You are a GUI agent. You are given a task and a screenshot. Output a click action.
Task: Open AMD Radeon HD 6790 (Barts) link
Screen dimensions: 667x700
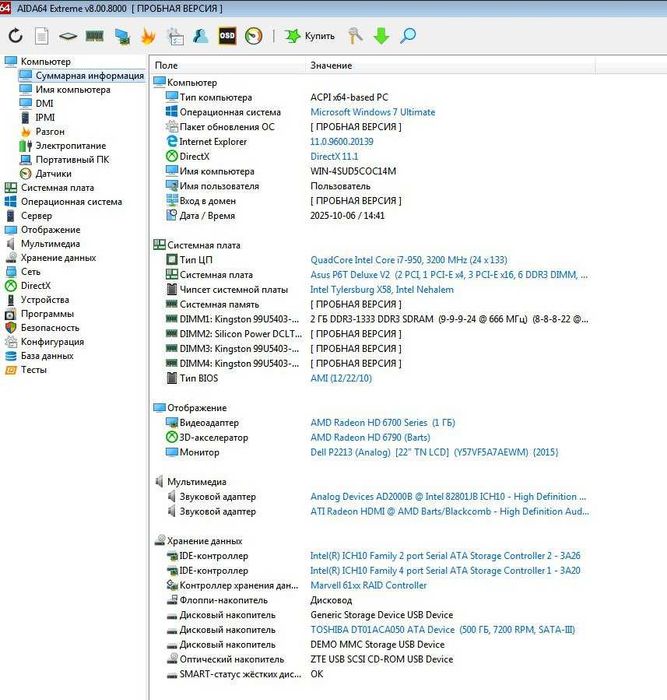tap(370, 437)
